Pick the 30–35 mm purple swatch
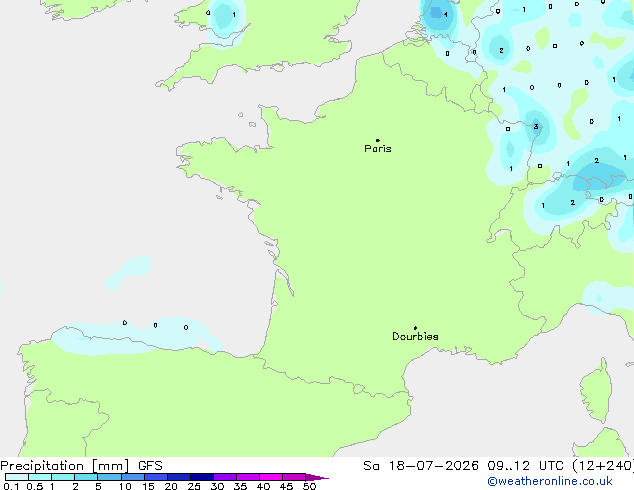 tap(224, 477)
